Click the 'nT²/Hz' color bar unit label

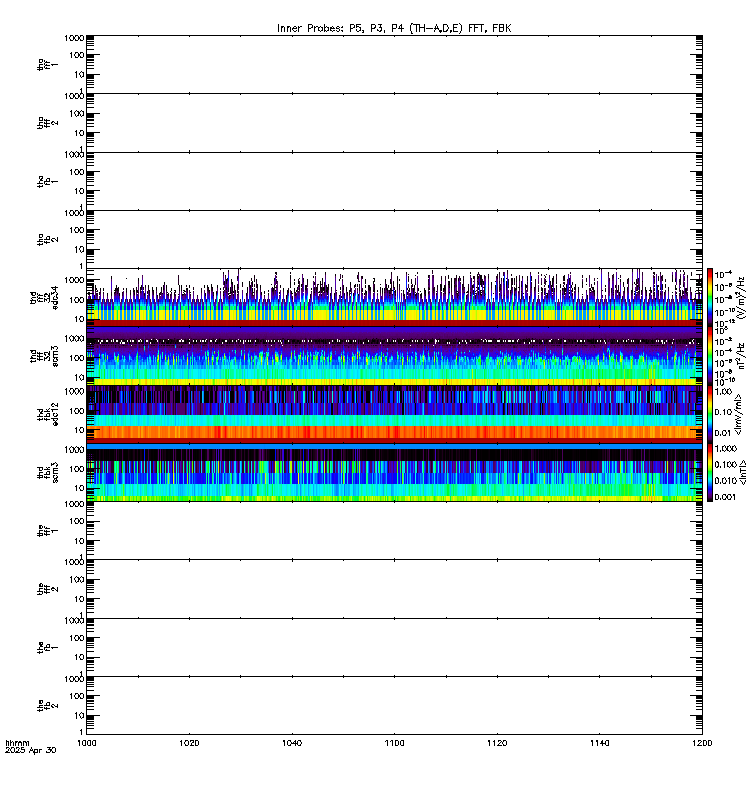(x=741, y=356)
